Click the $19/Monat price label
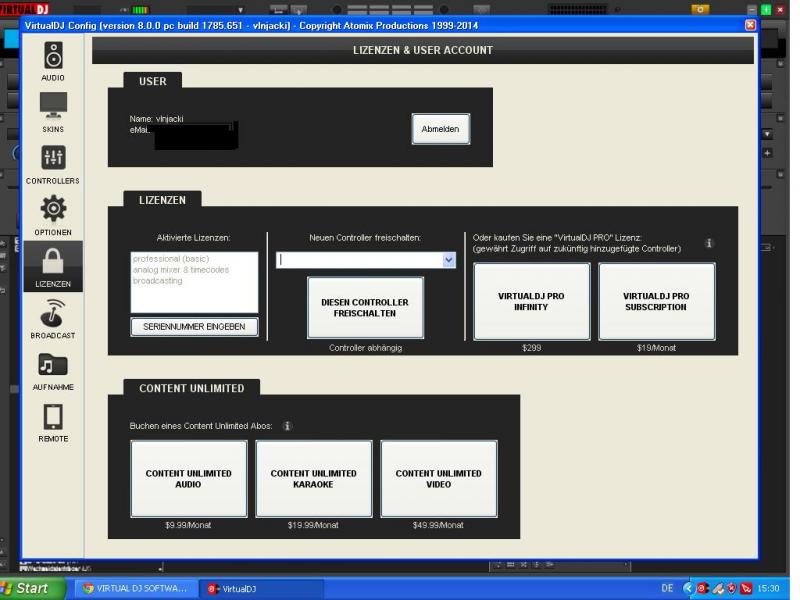800x600 pixels. 656,348
